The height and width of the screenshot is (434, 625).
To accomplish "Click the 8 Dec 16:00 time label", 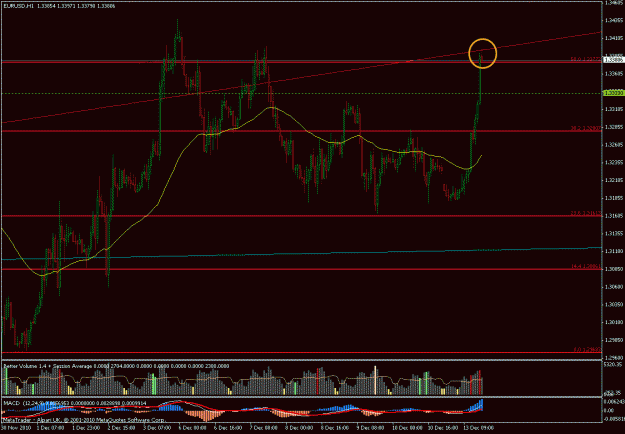I will tap(334, 427).
